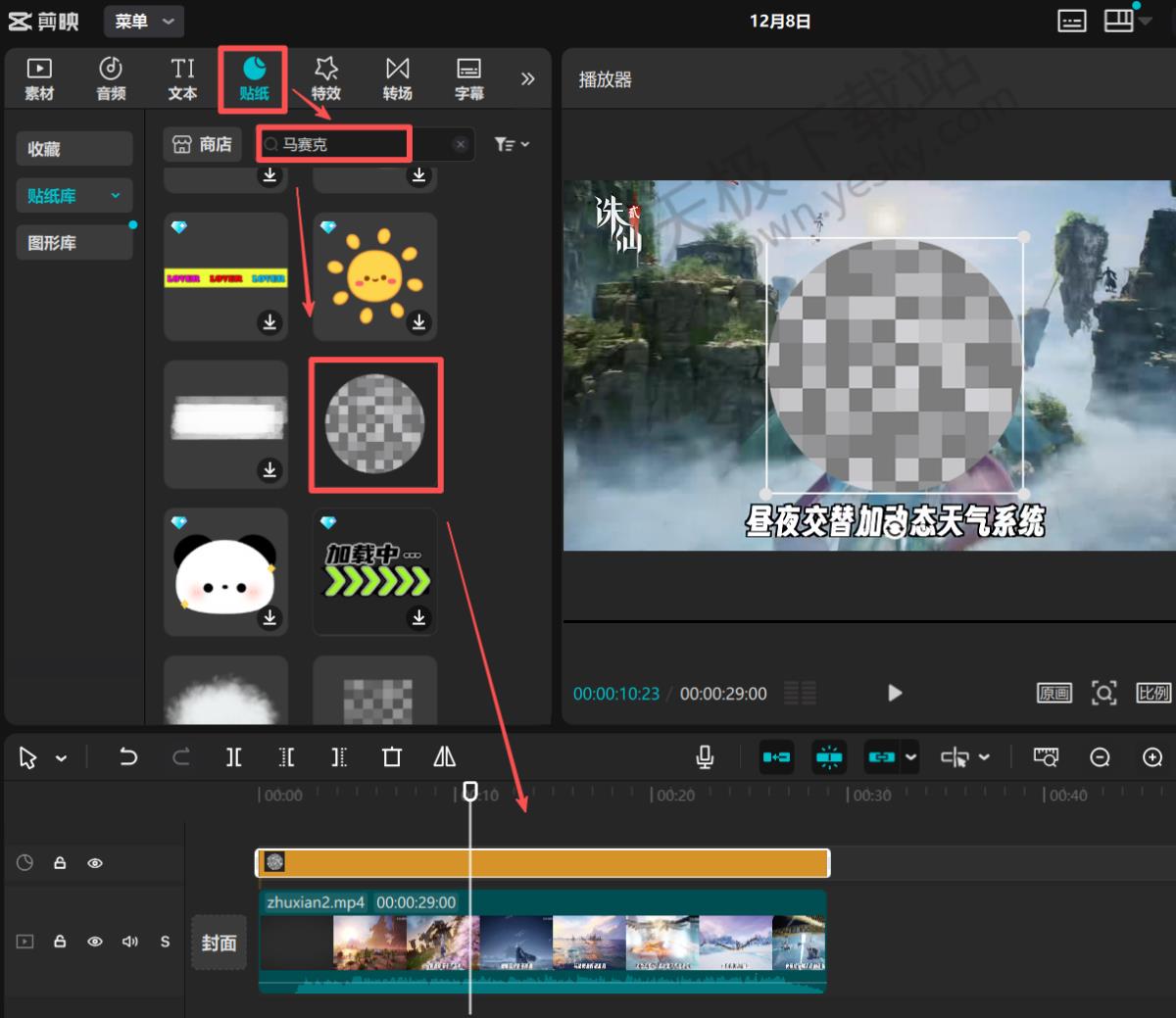Open the 商店 sticker store

pos(202,144)
